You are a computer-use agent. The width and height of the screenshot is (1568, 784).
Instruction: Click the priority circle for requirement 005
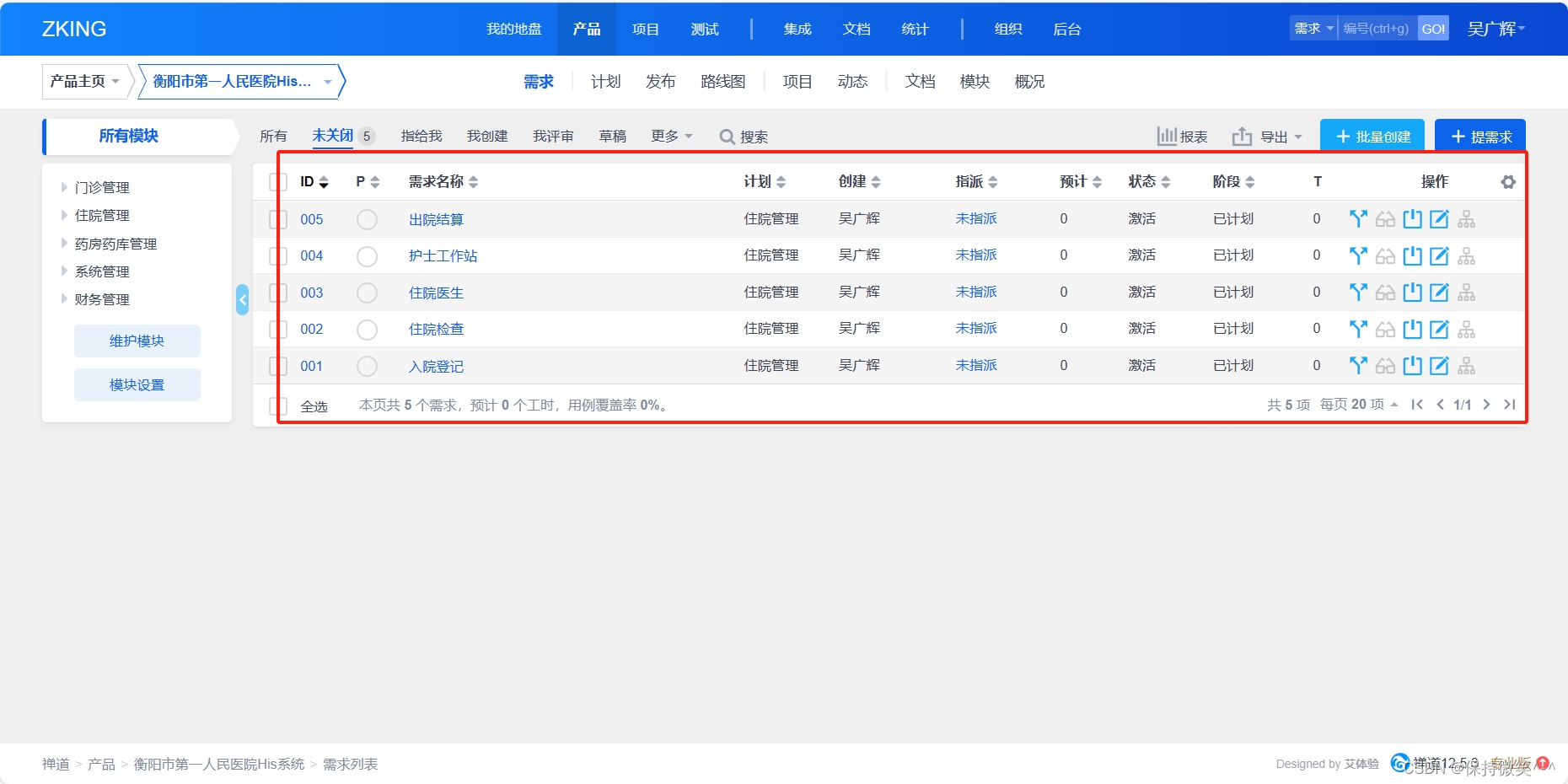tap(367, 219)
